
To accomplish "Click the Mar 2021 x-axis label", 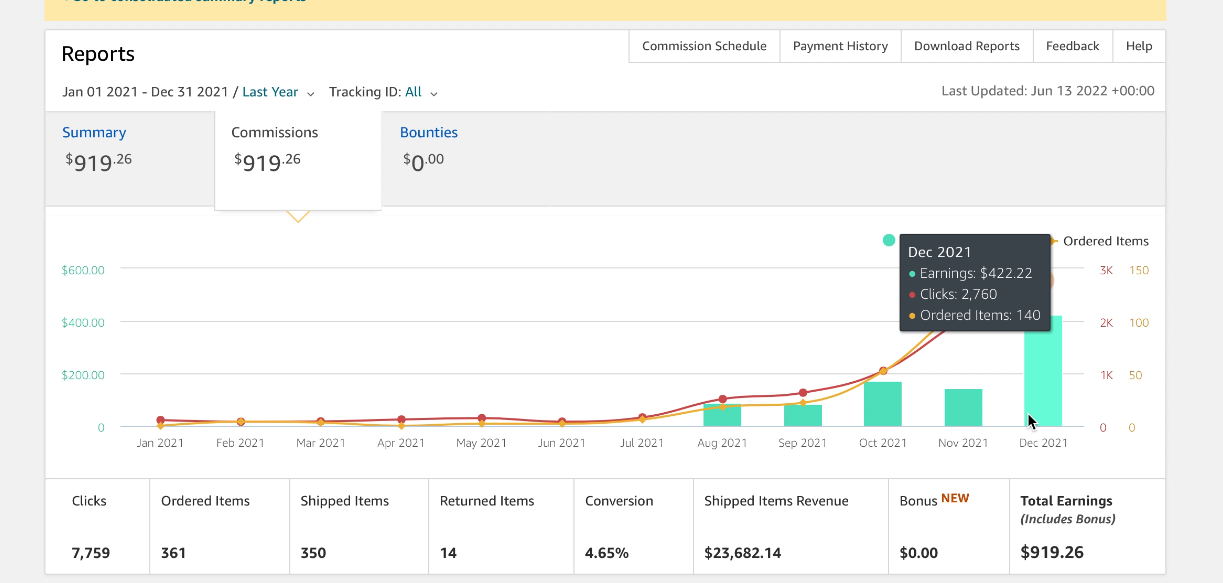I will pyautogui.click(x=321, y=443).
